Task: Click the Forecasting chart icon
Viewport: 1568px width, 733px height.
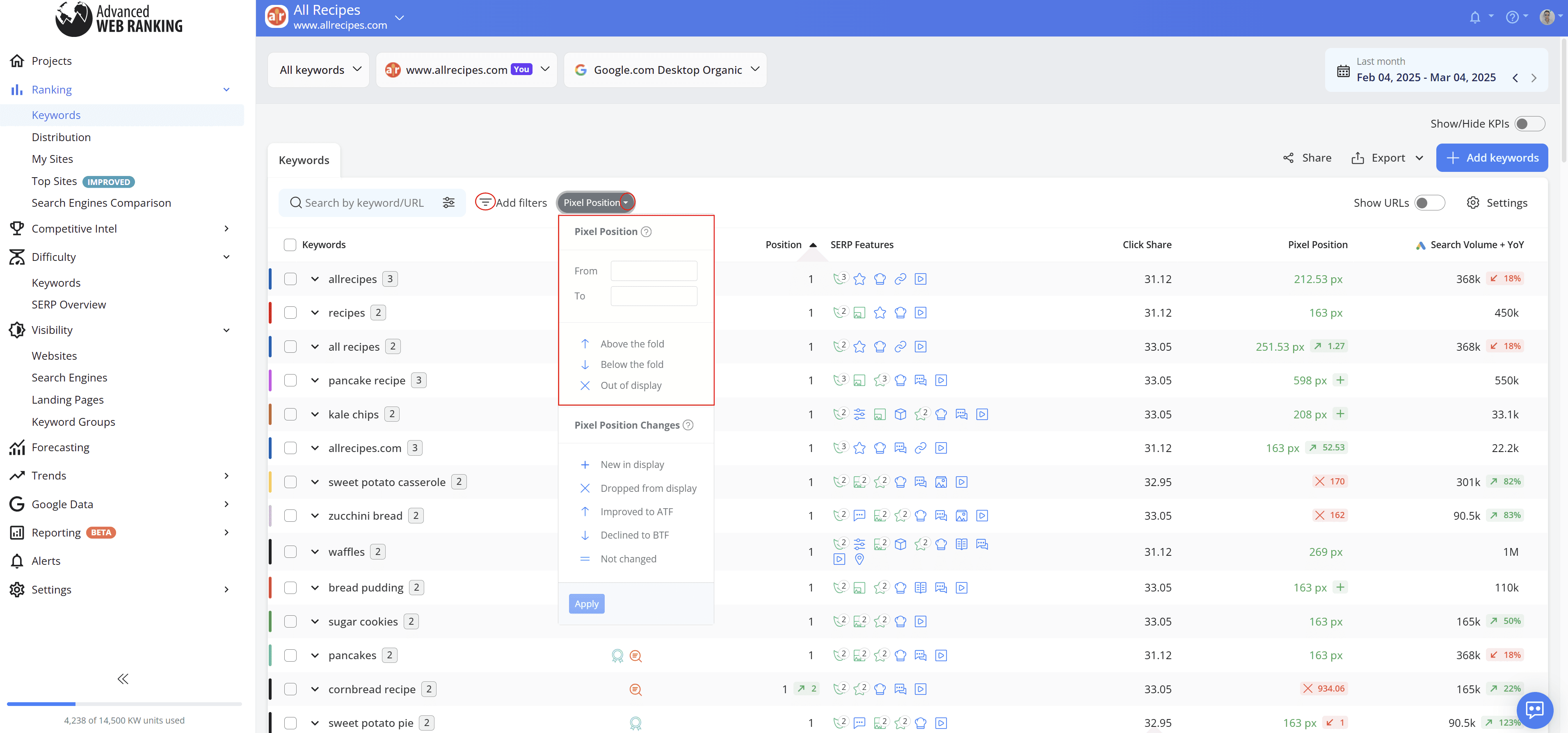Action: pyautogui.click(x=17, y=448)
